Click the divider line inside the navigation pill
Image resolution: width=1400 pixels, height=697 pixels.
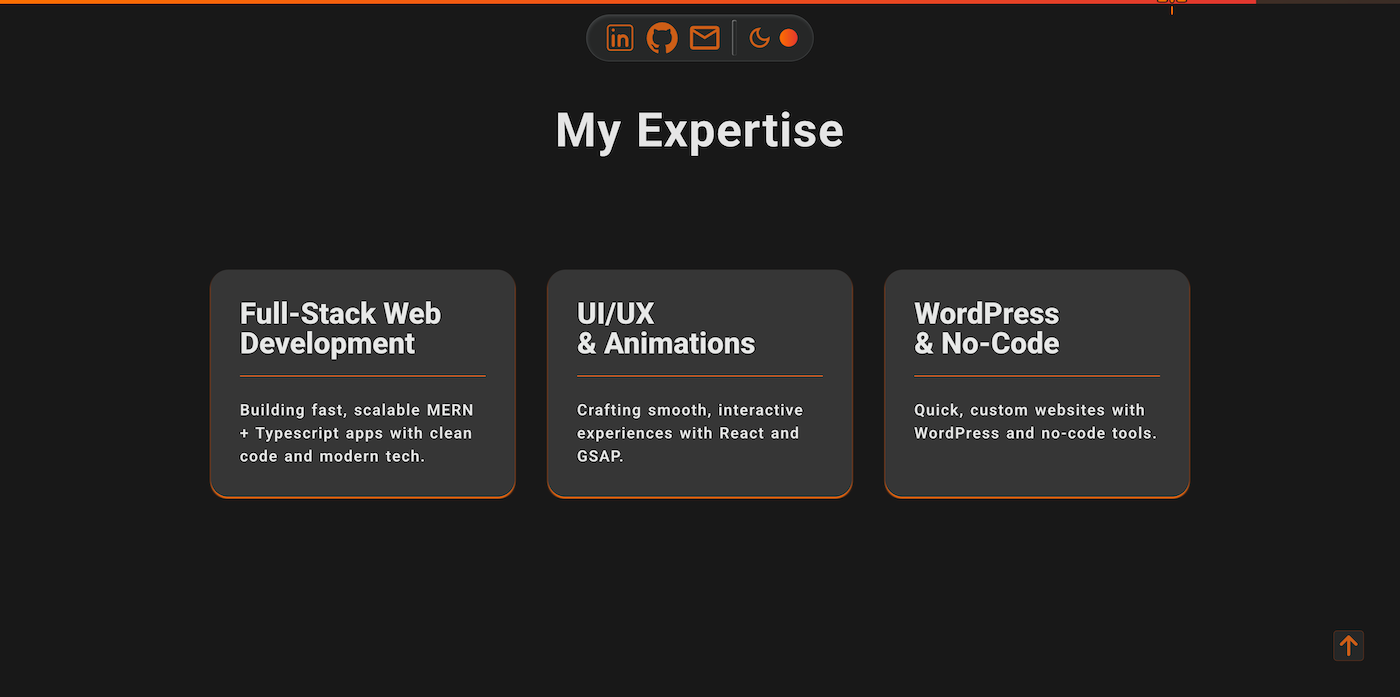coord(734,38)
